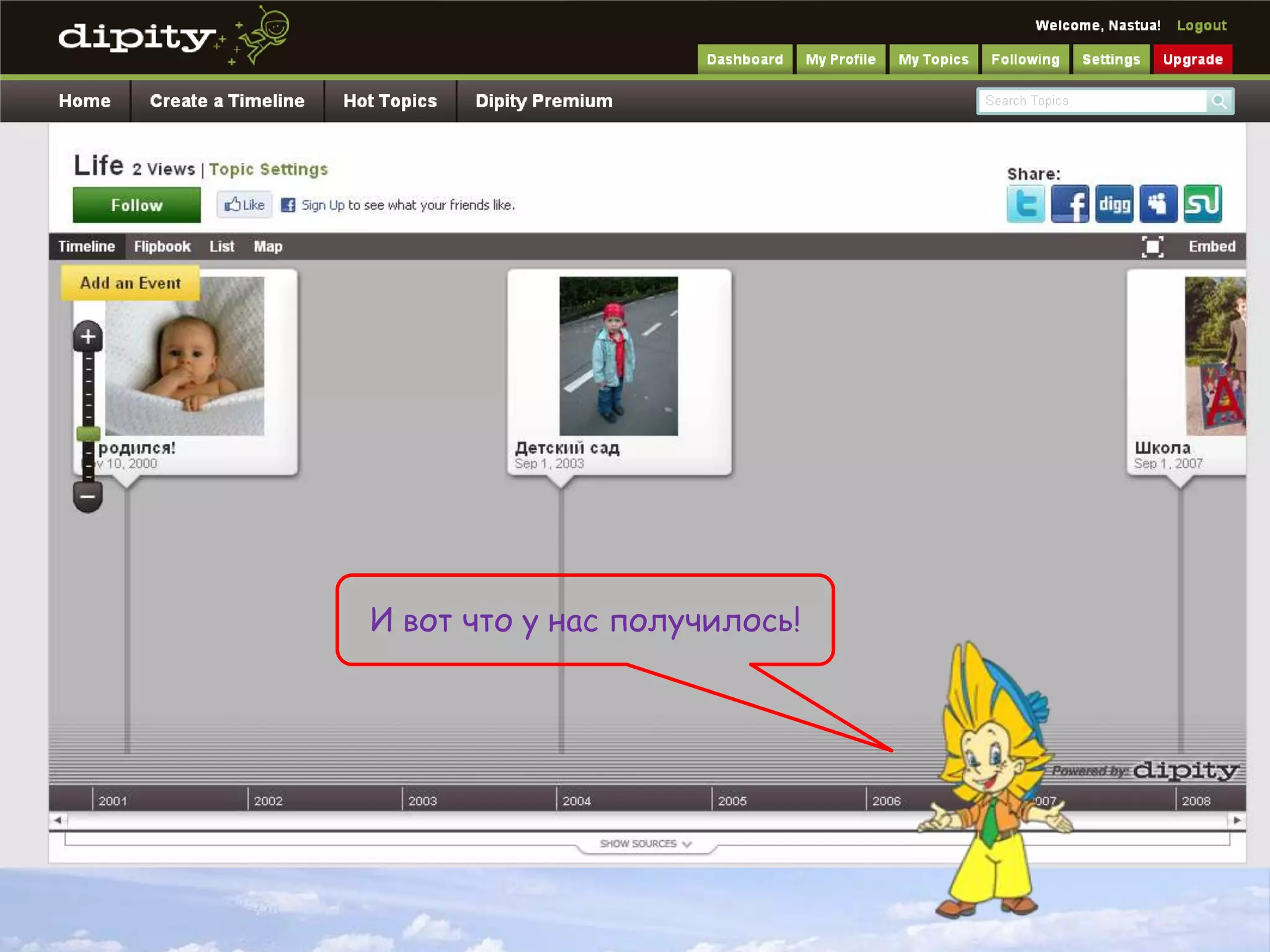Zoom out timeline with minus button
1270x952 pixels.
(88, 496)
